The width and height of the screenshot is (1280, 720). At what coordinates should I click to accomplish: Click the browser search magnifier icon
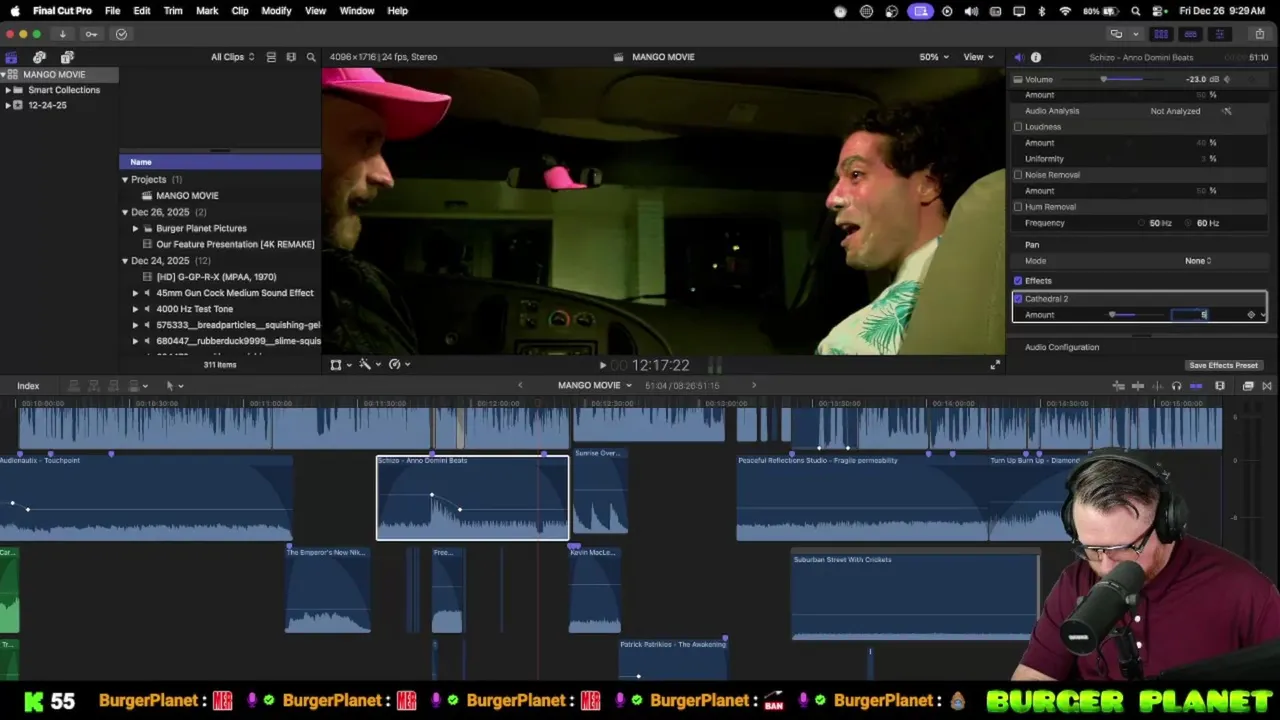pyautogui.click(x=311, y=57)
